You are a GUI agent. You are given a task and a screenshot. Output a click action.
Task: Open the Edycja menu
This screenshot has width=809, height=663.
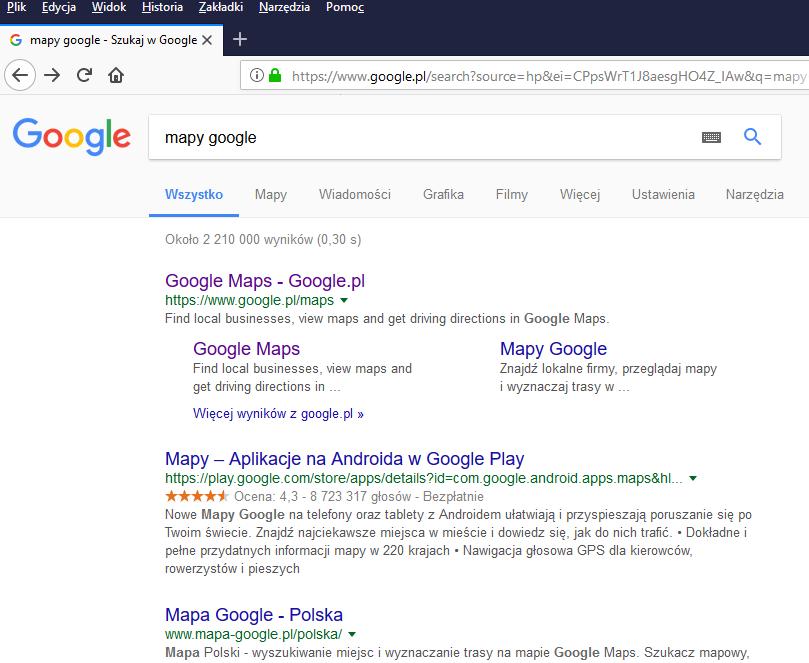pyautogui.click(x=59, y=7)
